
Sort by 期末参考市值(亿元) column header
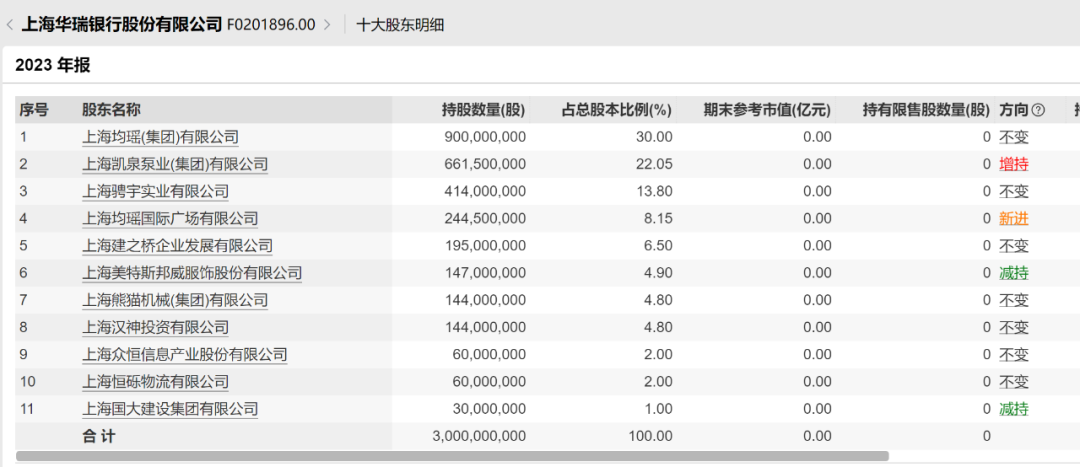pyautogui.click(x=767, y=110)
